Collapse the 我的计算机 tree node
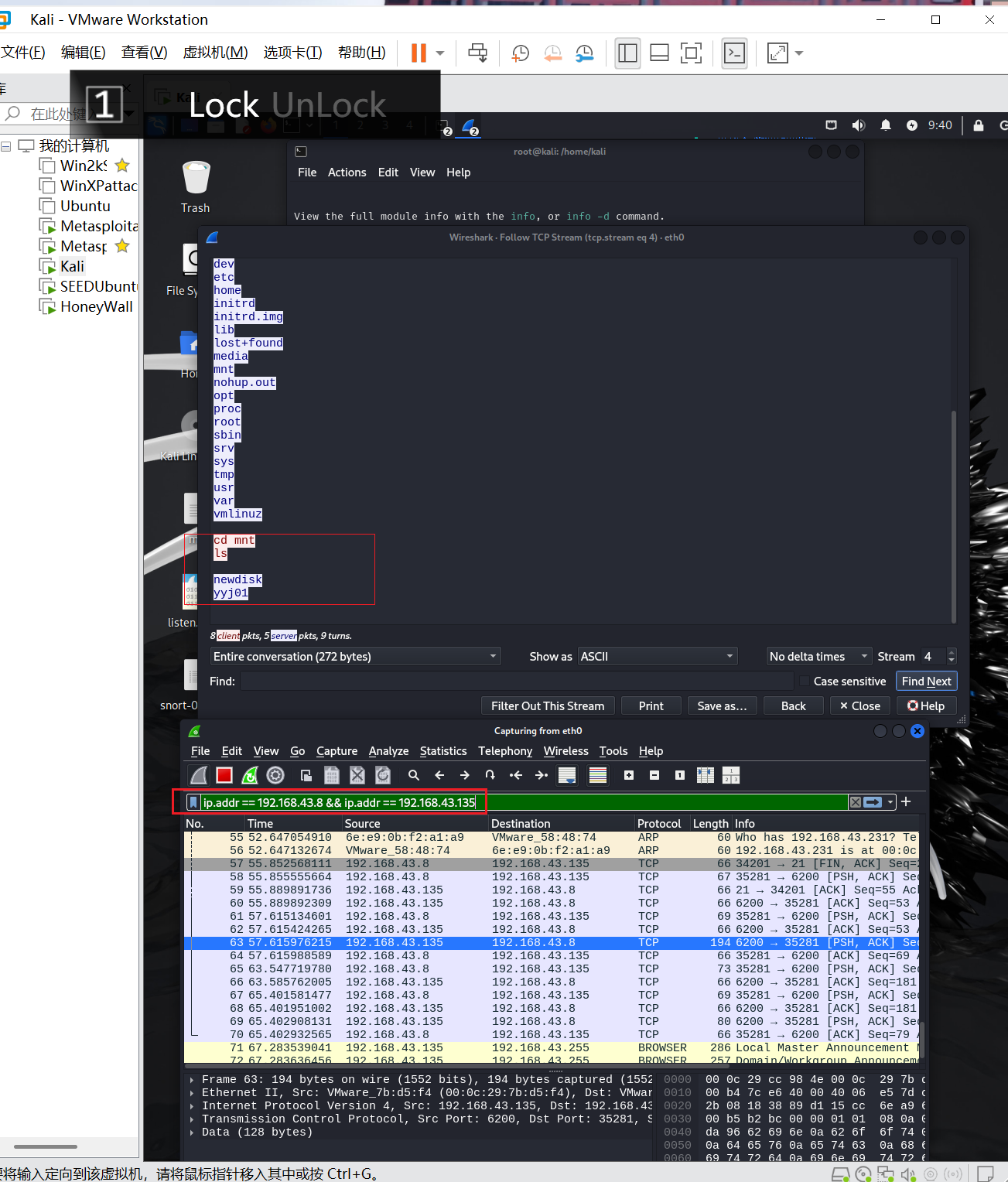This screenshot has width=1008, height=1182. tap(6, 146)
